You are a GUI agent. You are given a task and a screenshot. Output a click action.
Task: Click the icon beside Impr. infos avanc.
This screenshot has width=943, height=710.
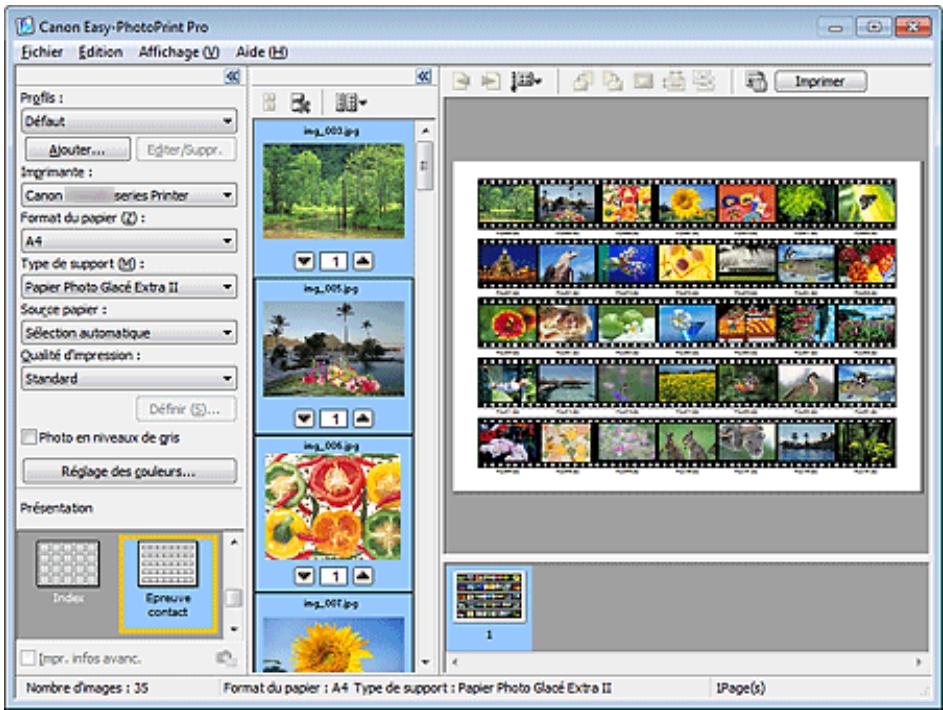[226, 658]
